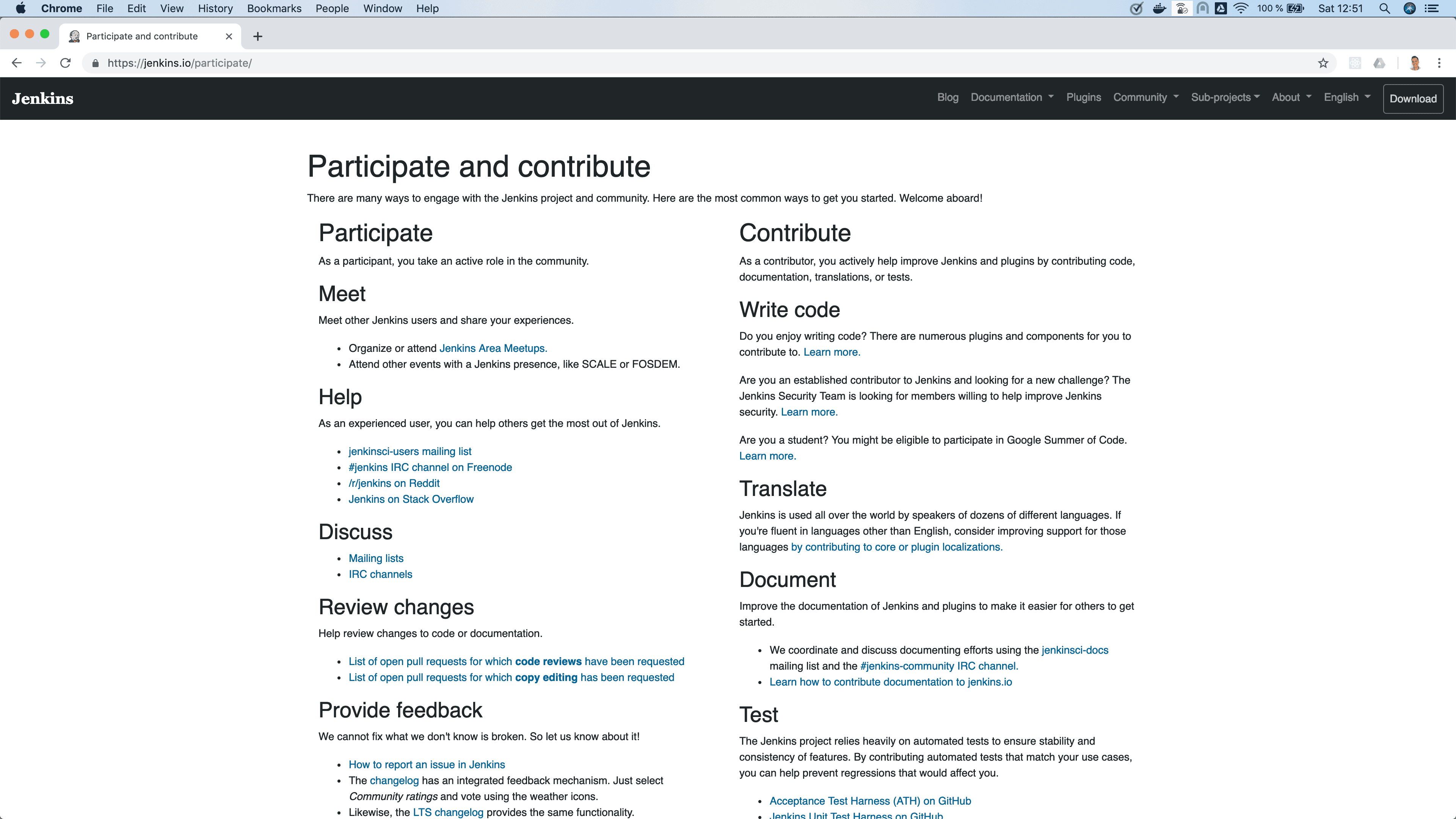Image resolution: width=1456 pixels, height=819 pixels.
Task: Open Spotlight search from the menu bar
Action: click(x=1385, y=8)
